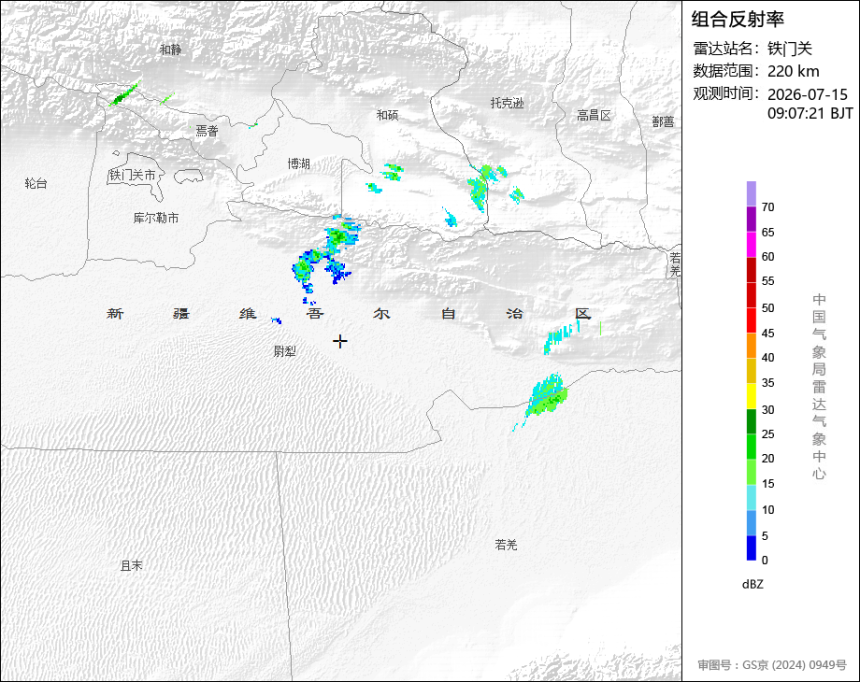The height and width of the screenshot is (682, 860).
Task: Click the 且末 county label
Action: tap(132, 565)
